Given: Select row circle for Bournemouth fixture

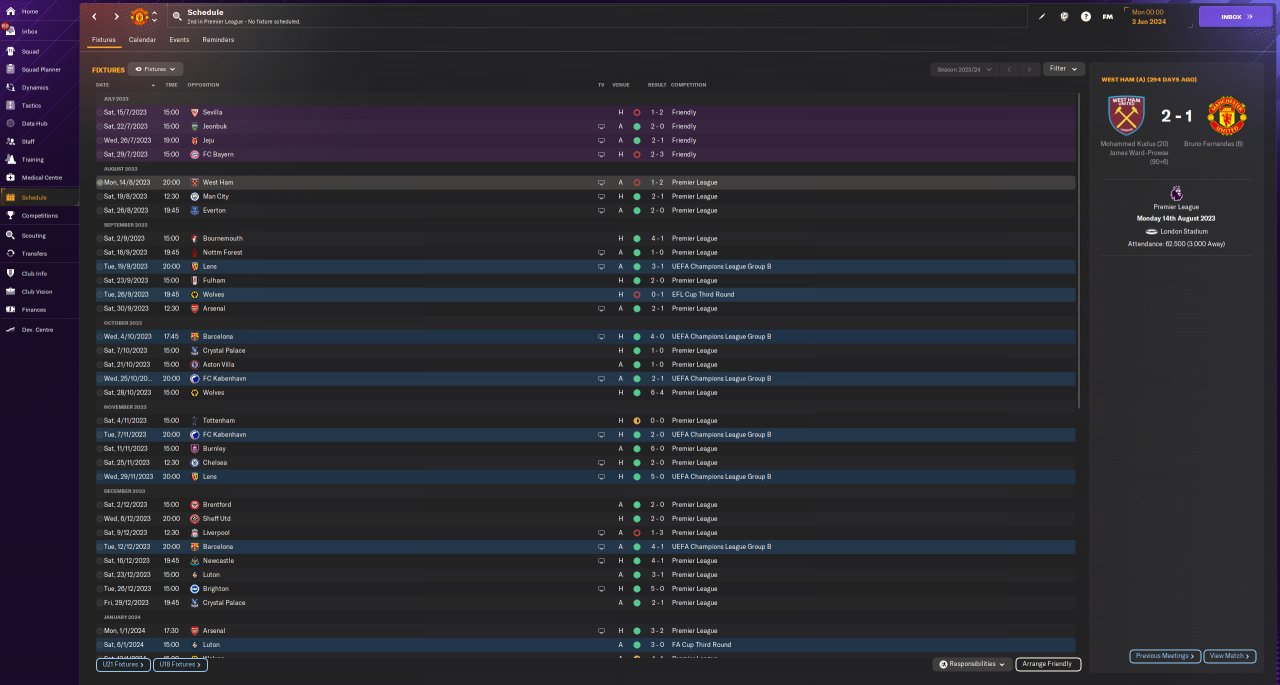Looking at the screenshot, I should point(100,239).
